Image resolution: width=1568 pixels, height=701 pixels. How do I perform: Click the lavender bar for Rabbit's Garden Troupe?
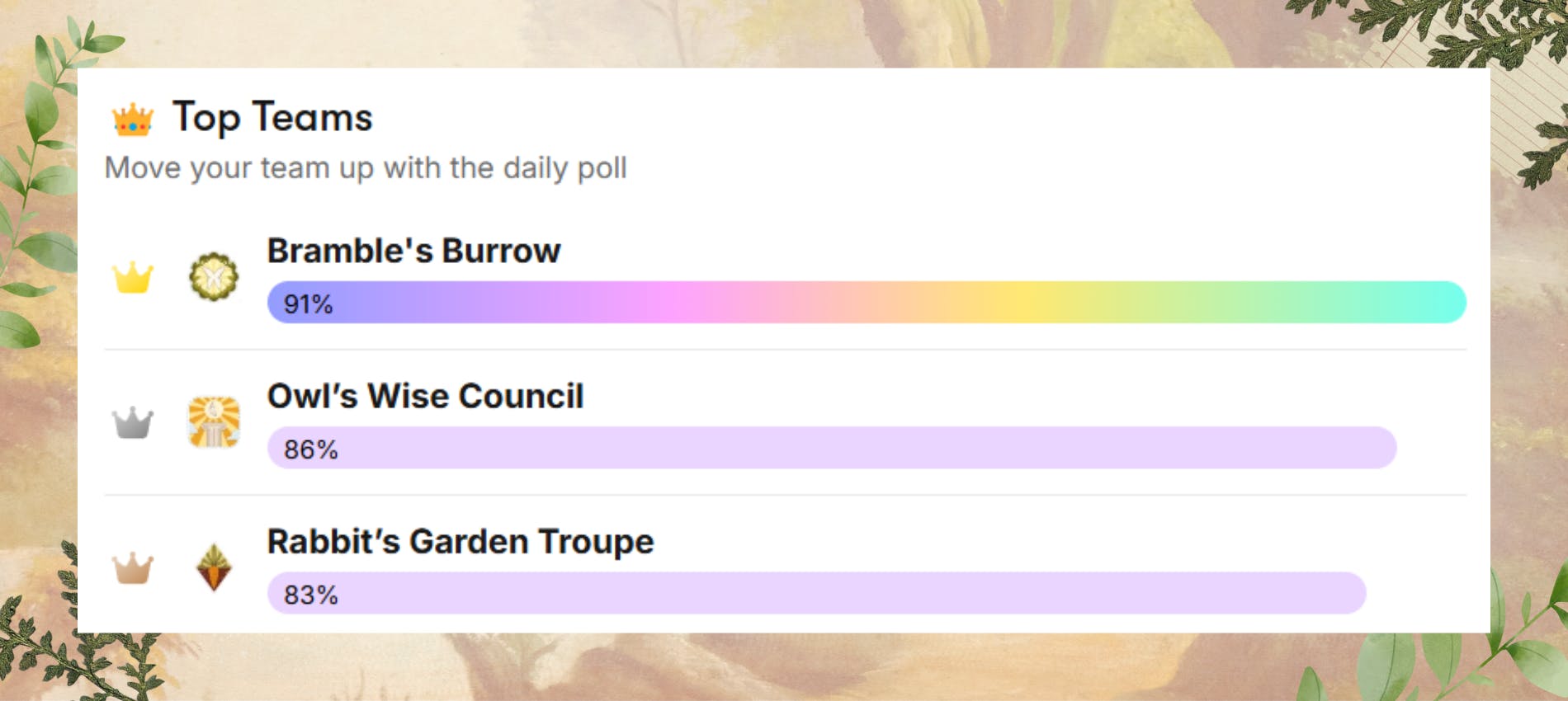pyautogui.click(x=817, y=593)
